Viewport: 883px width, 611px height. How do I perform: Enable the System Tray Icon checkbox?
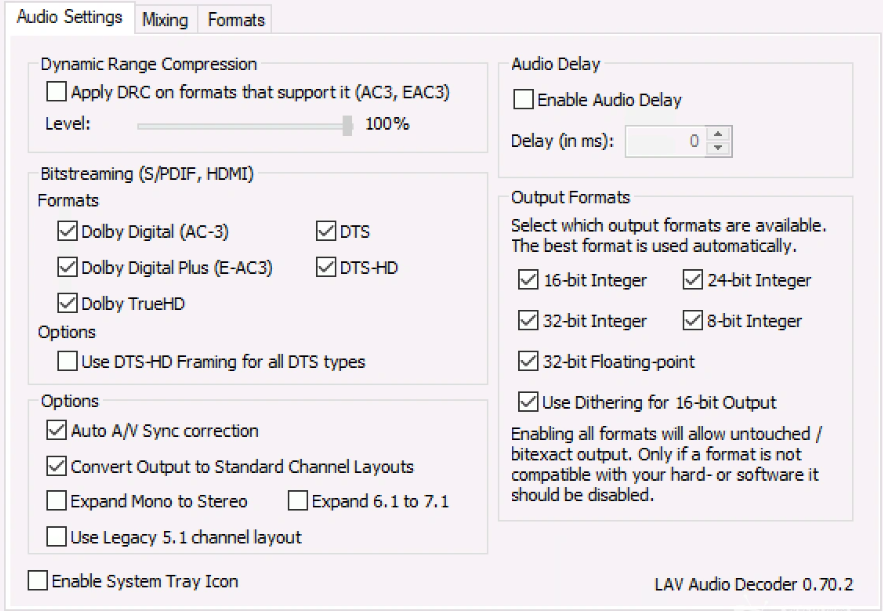pos(38,581)
